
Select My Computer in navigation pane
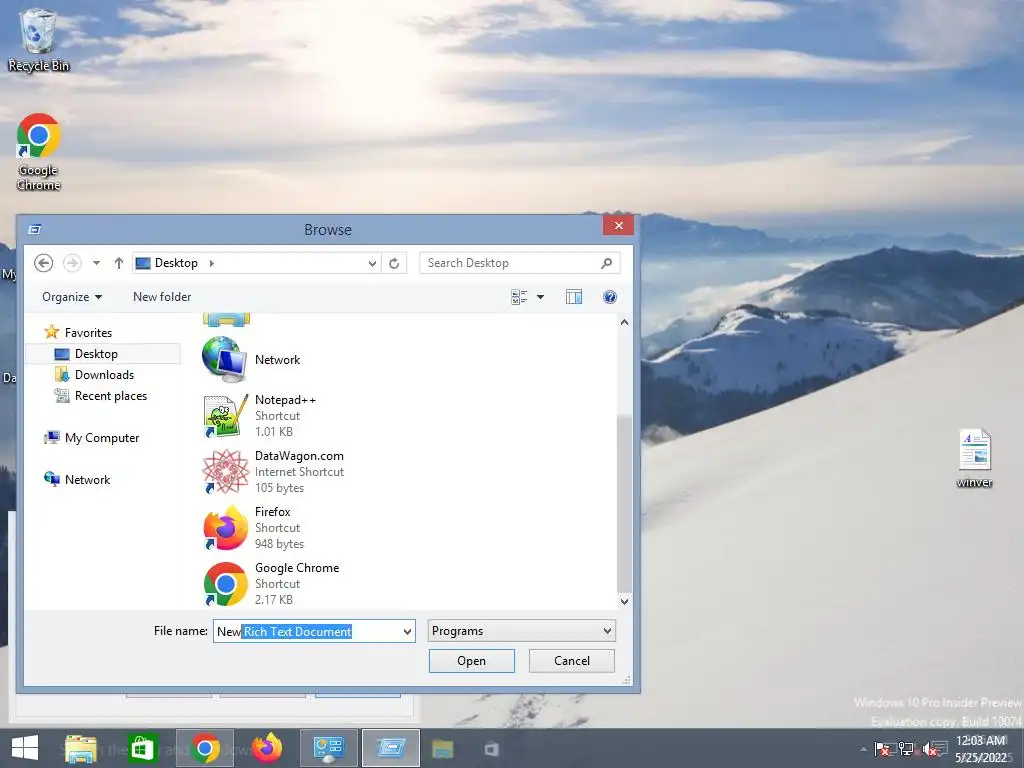pos(91,438)
